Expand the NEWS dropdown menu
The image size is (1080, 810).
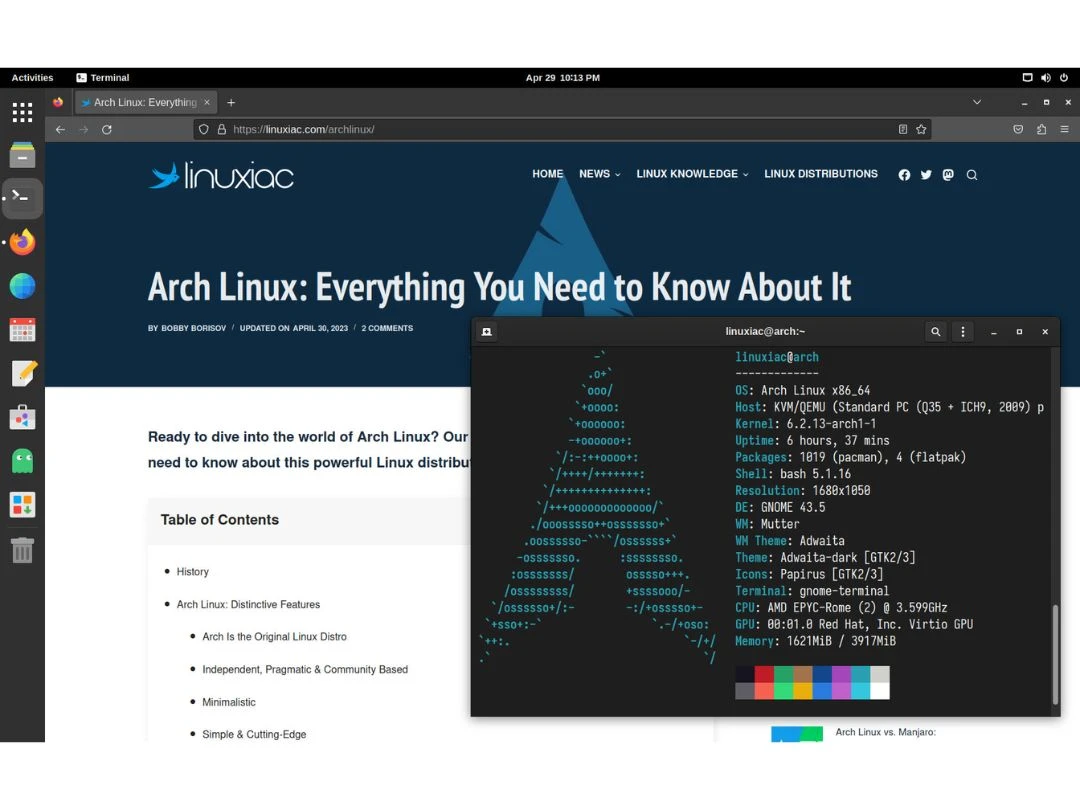tap(599, 174)
